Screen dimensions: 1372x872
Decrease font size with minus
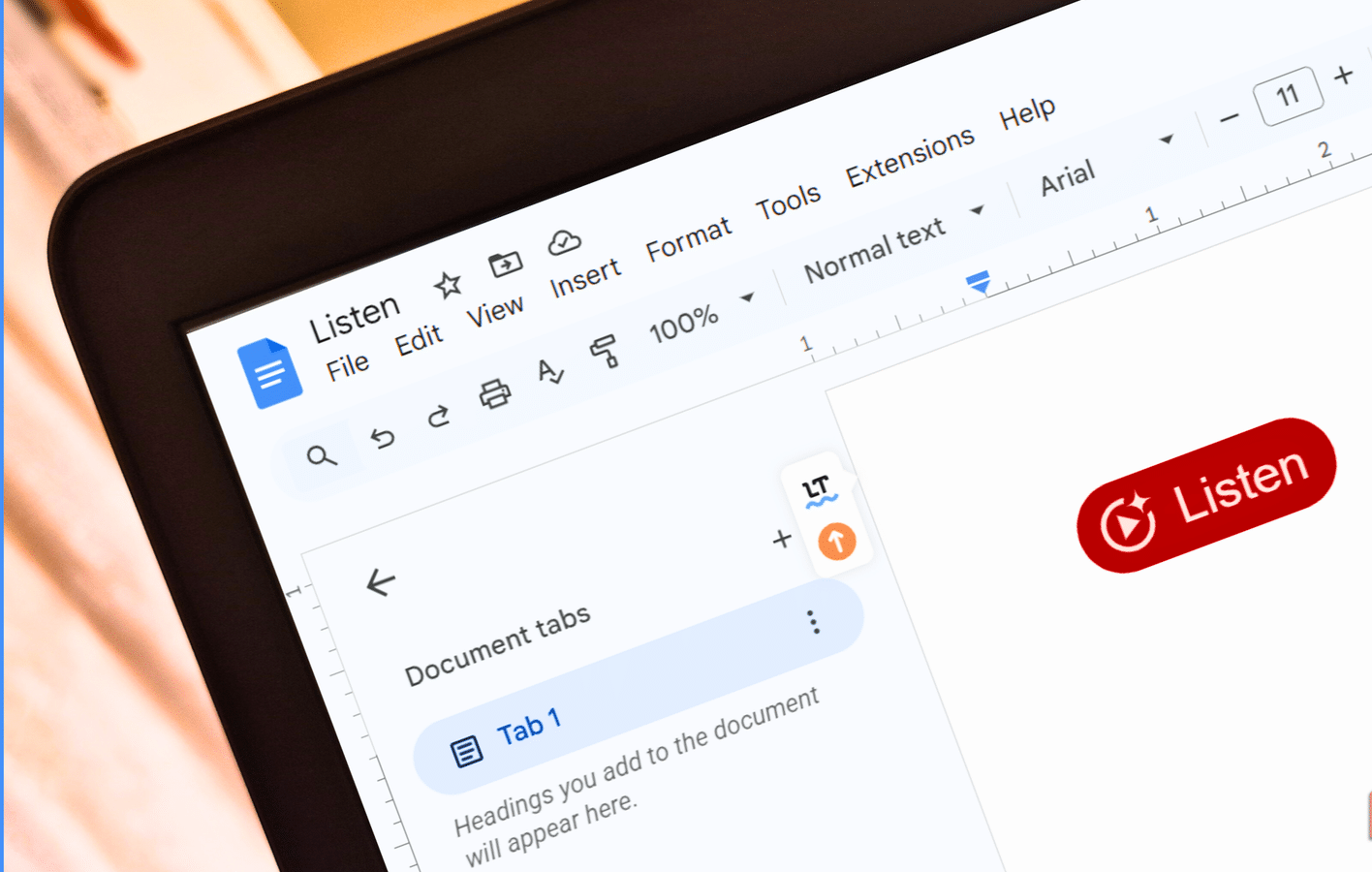coord(1230,118)
